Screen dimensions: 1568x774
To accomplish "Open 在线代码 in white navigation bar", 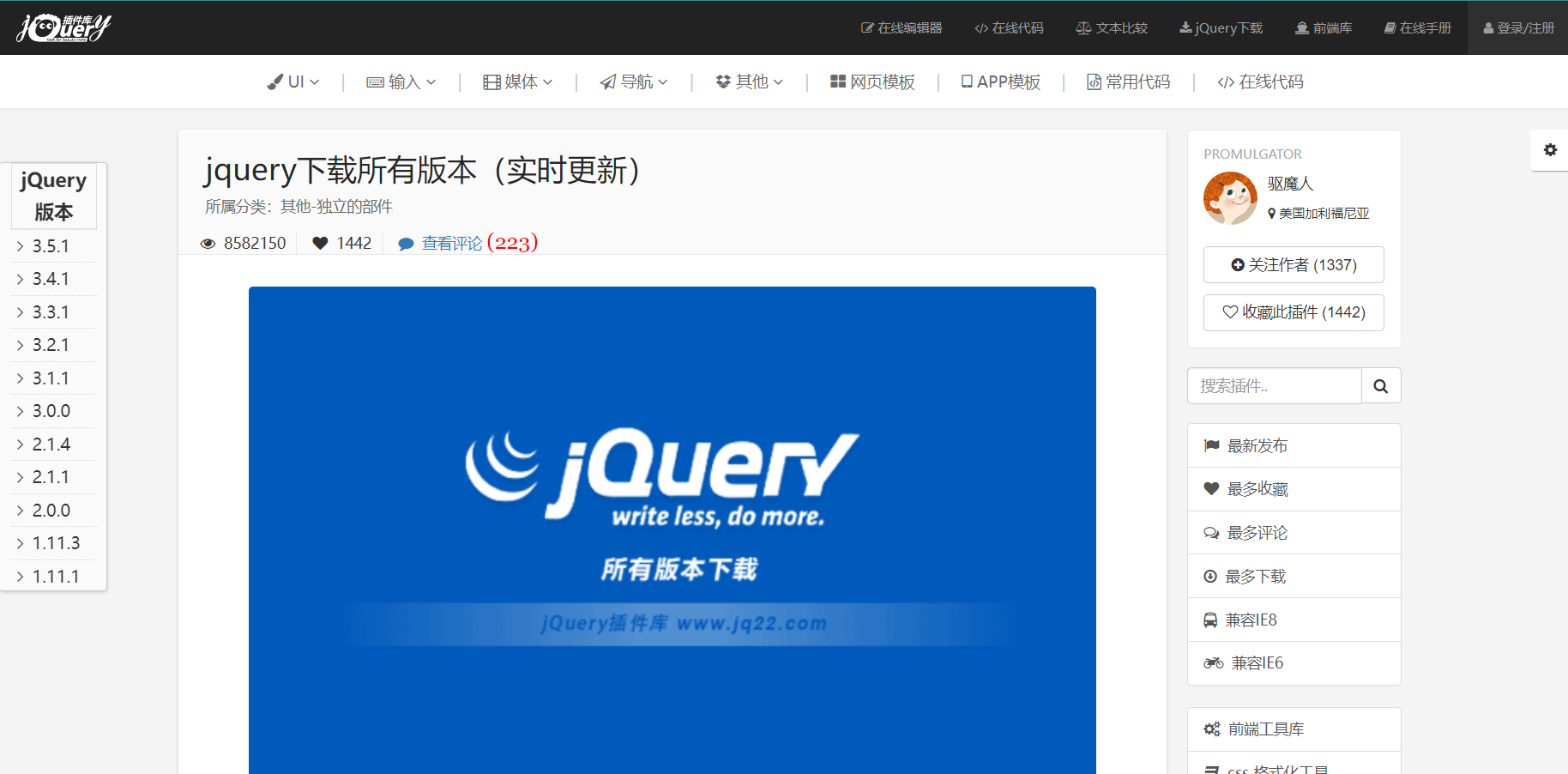I will click(1261, 82).
